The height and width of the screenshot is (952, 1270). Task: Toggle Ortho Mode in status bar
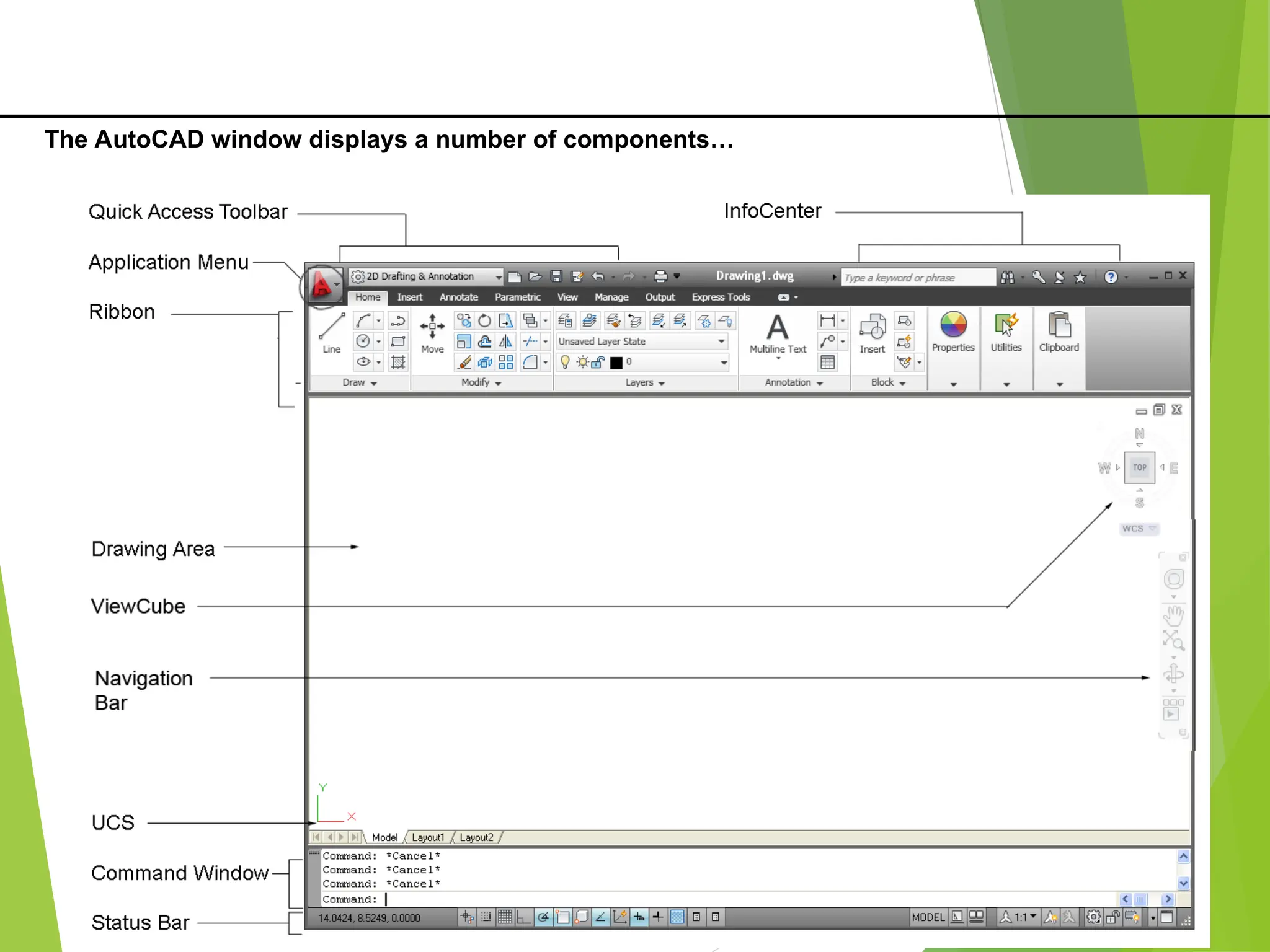coord(524,917)
